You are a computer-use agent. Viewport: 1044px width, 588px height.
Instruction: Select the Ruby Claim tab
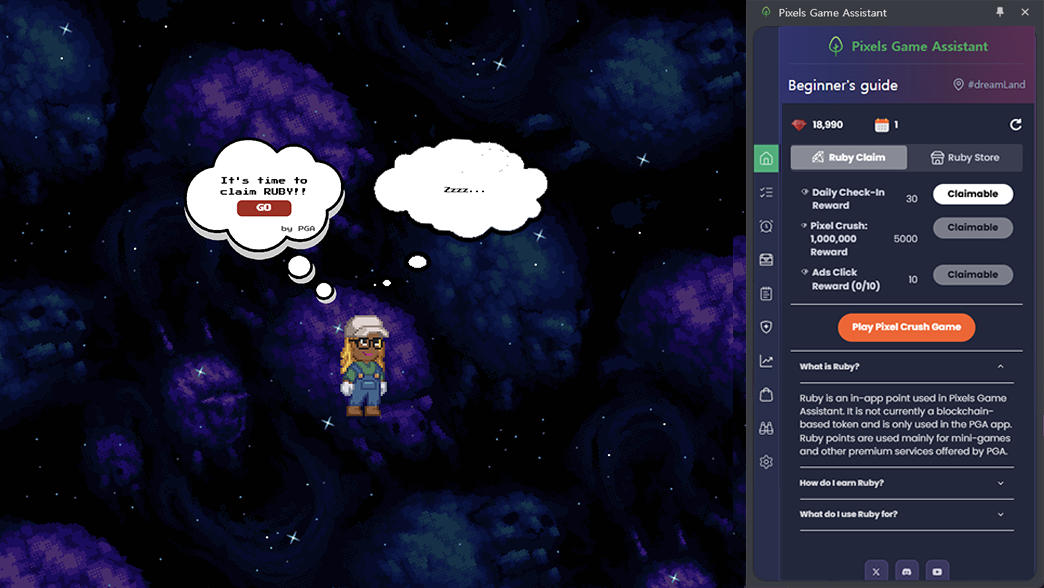(x=849, y=158)
